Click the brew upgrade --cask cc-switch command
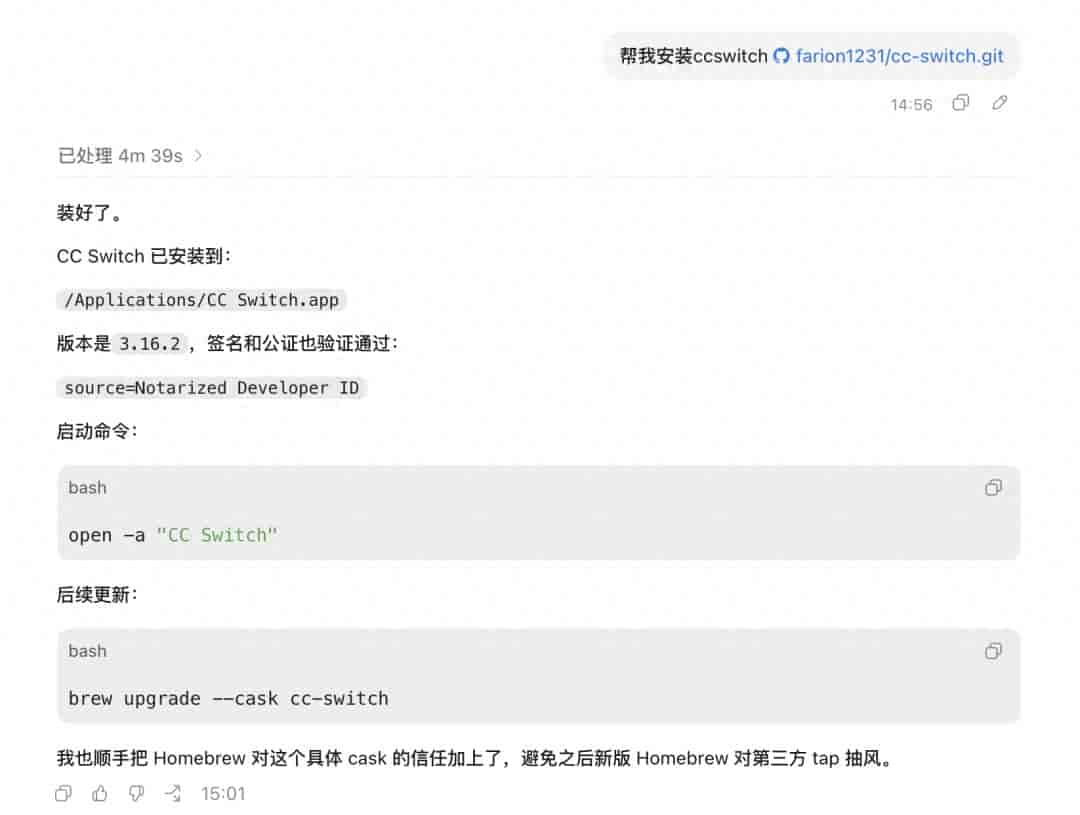Image resolution: width=1080 pixels, height=815 pixels. tap(228, 699)
